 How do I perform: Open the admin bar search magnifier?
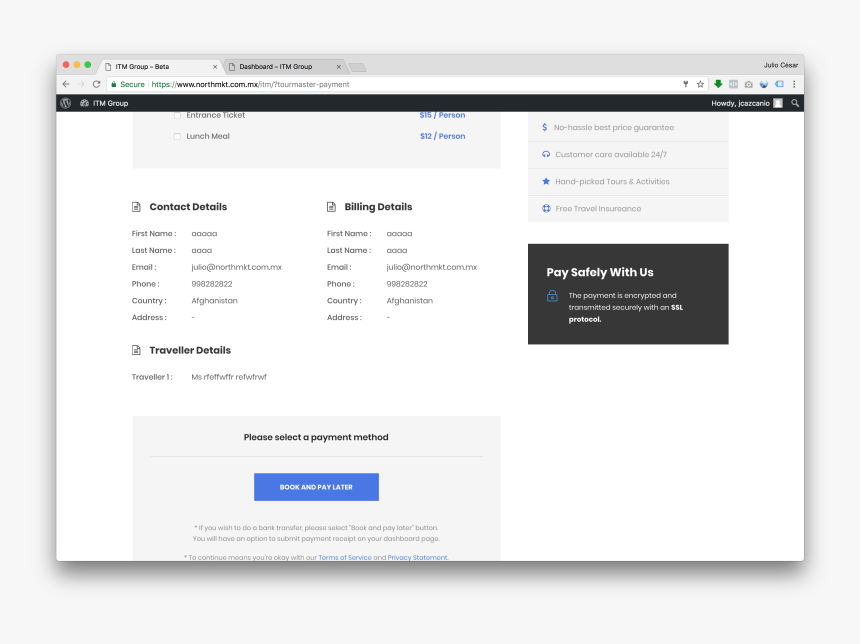point(795,103)
